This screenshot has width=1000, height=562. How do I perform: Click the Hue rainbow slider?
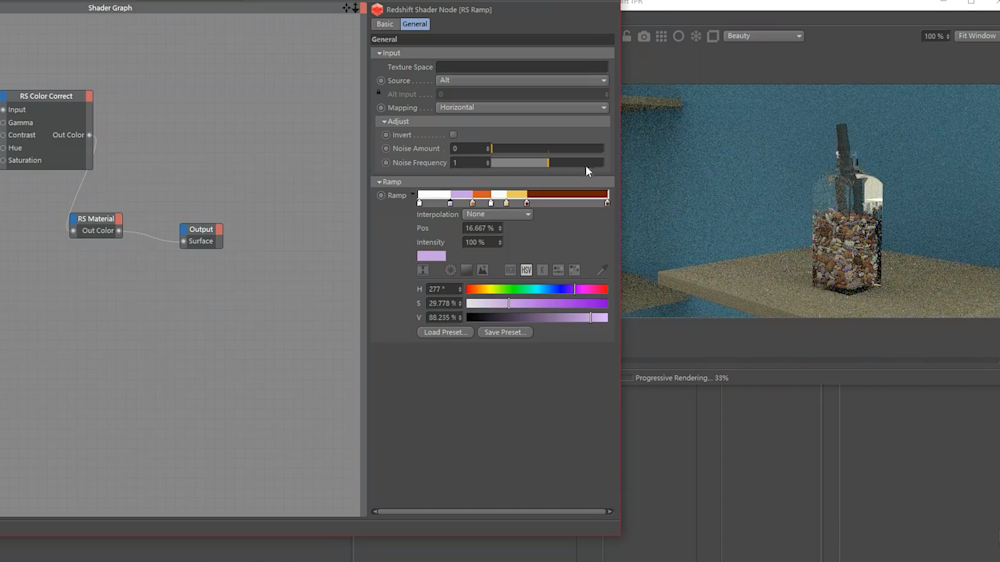pos(537,290)
